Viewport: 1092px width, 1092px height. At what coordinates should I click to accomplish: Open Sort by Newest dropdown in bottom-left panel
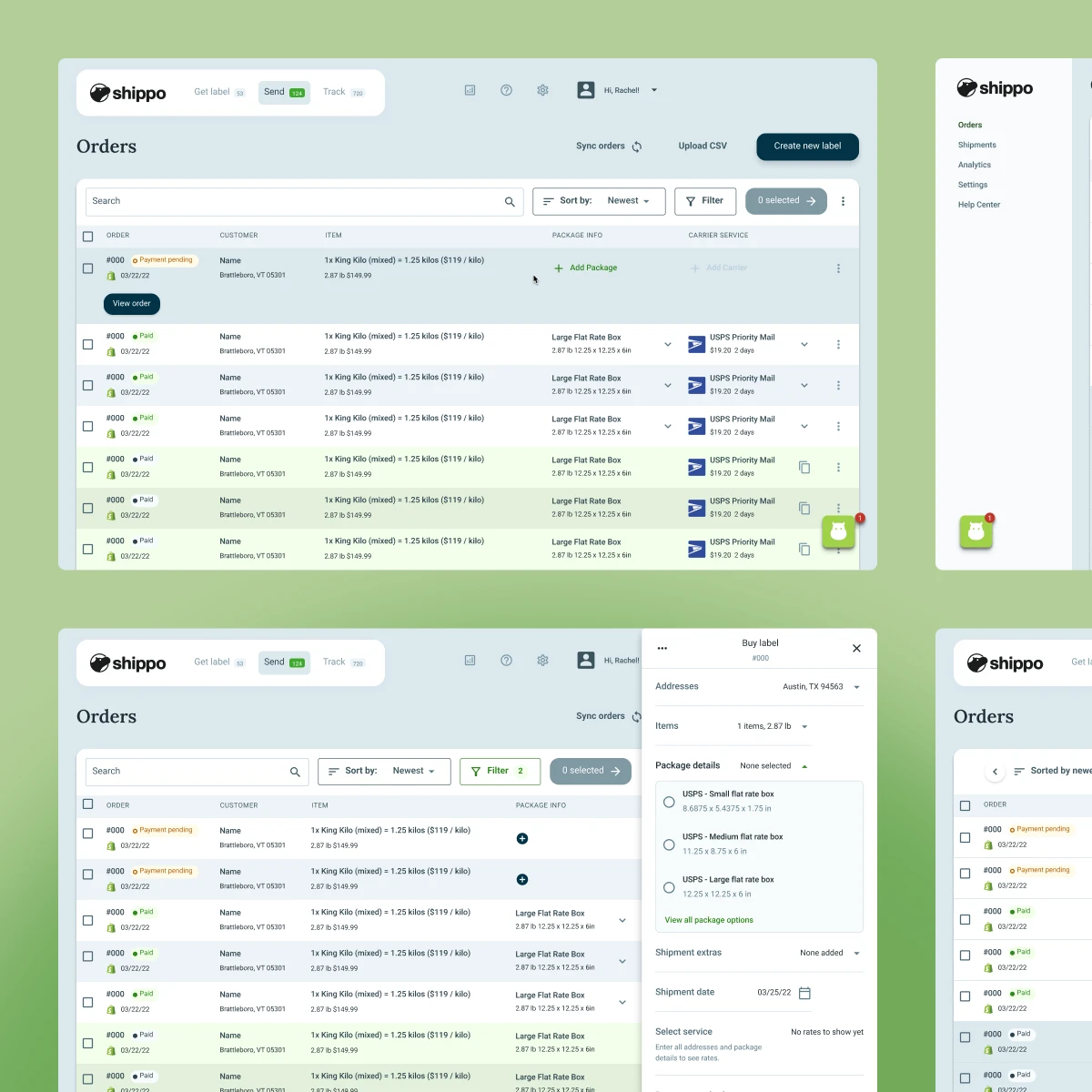pos(384,772)
